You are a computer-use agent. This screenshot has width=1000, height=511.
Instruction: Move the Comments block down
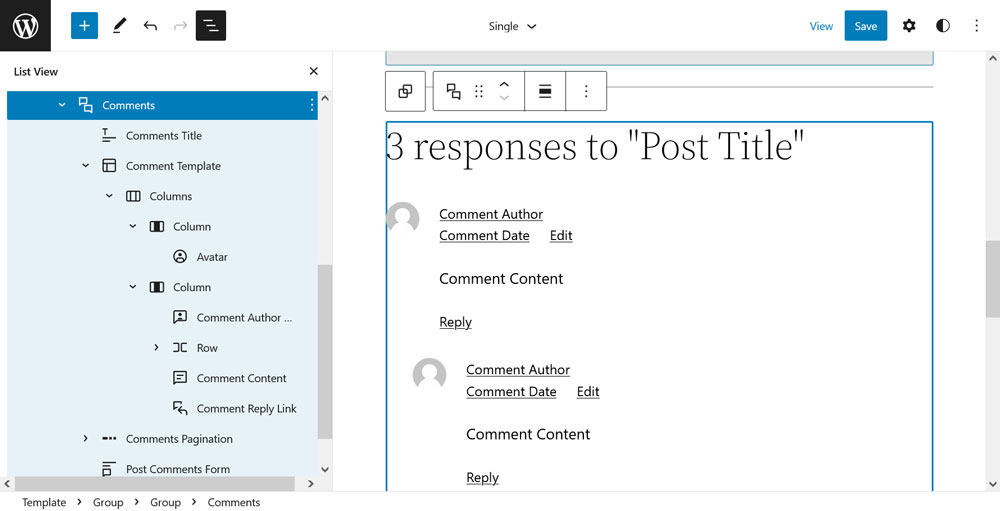[504, 98]
